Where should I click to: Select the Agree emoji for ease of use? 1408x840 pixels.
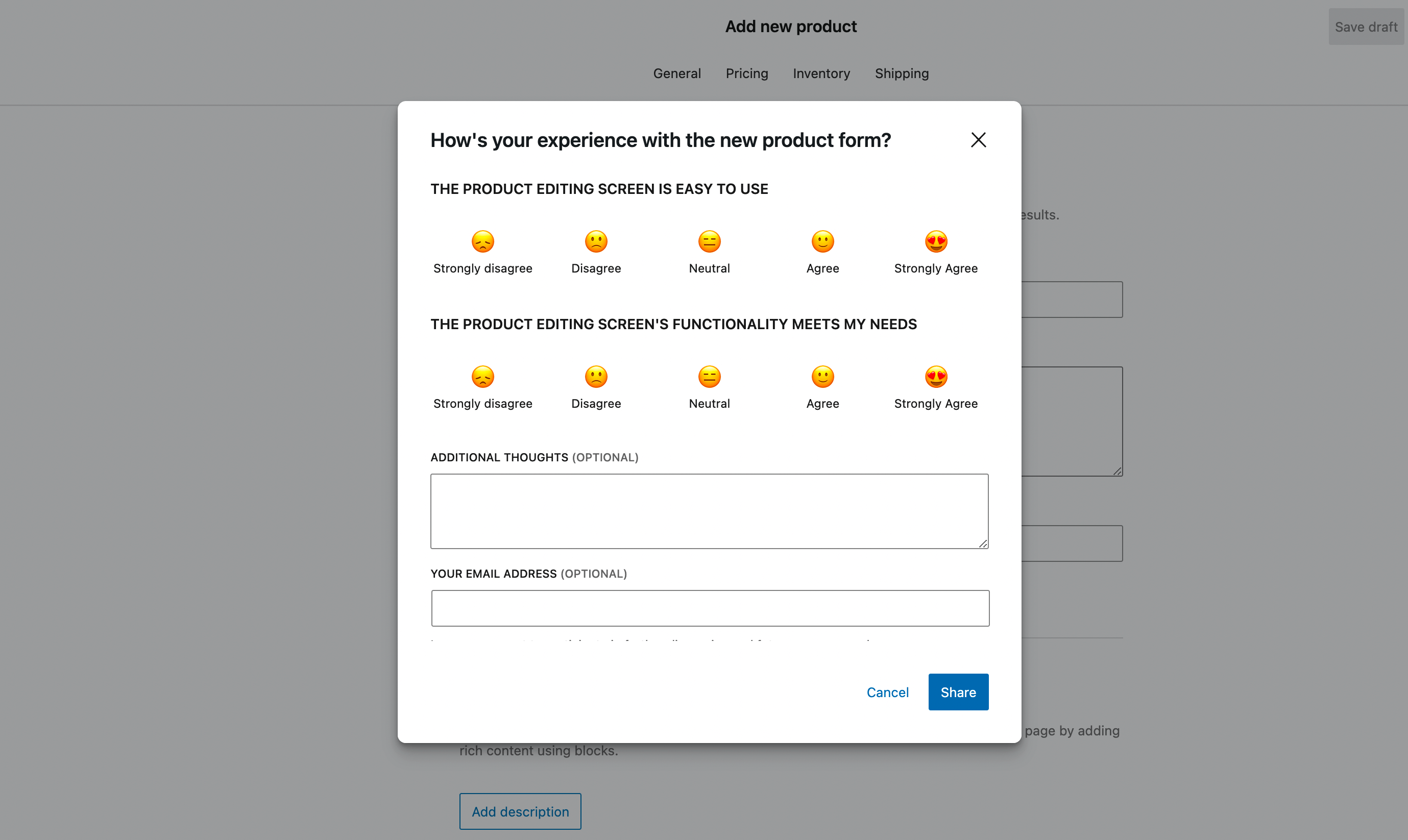pyautogui.click(x=822, y=241)
